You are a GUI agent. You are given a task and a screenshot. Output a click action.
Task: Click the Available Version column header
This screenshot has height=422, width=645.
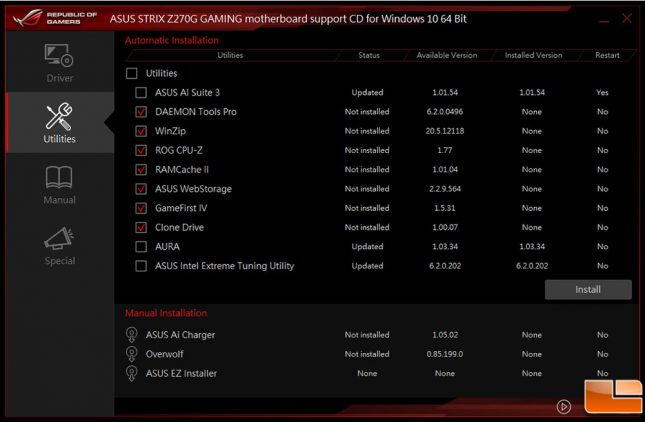point(447,55)
